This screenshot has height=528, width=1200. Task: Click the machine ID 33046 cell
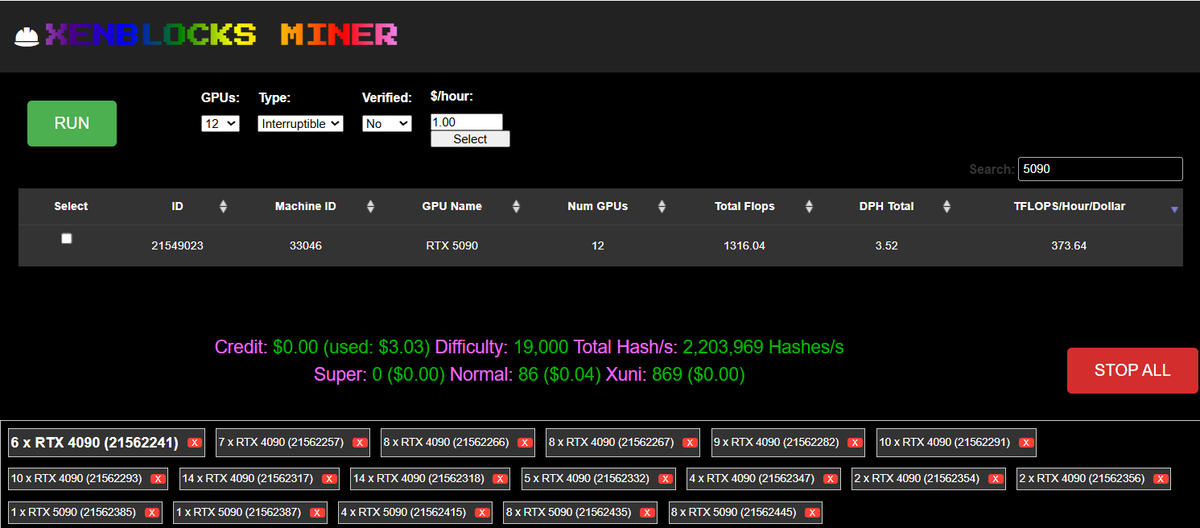(305, 245)
